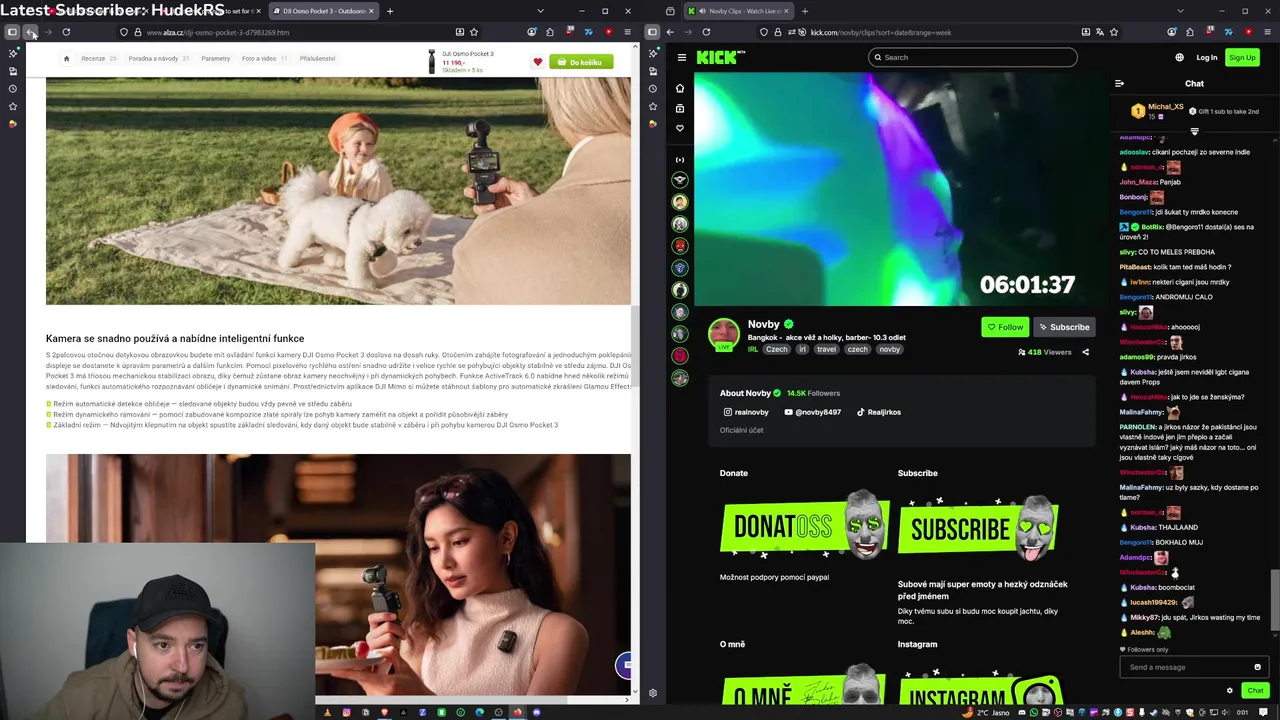This screenshot has width=1280, height=720.
Task: Open the Discord icon in the taskbar
Action: point(536,712)
